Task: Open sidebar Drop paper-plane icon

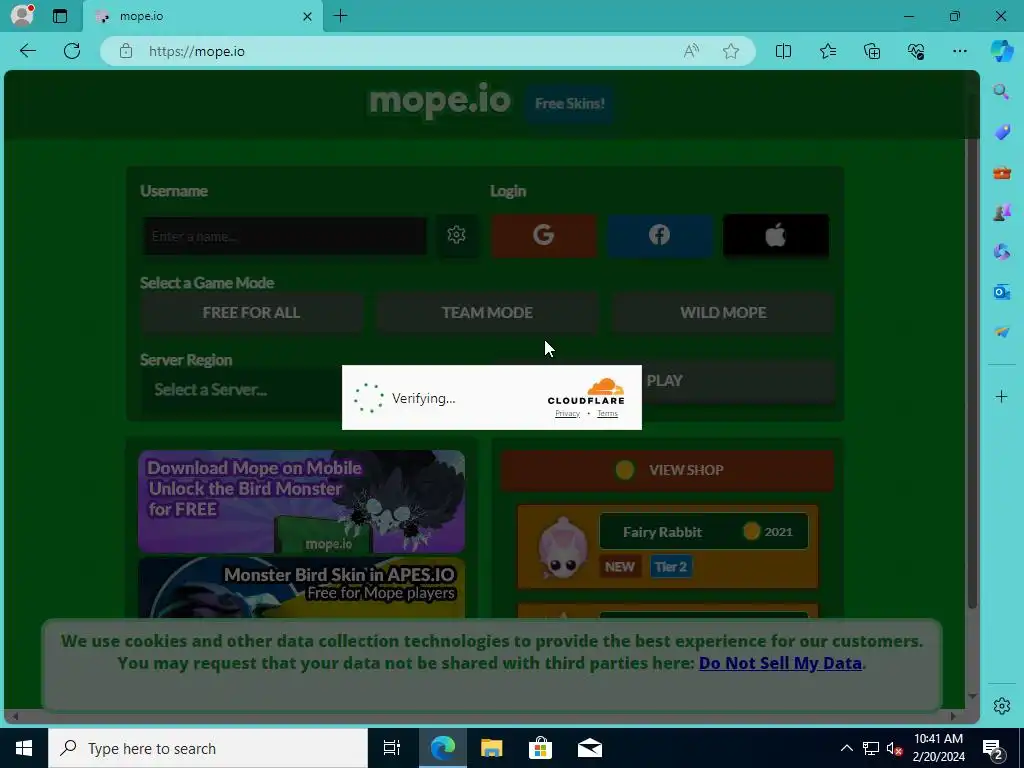Action: click(1001, 332)
